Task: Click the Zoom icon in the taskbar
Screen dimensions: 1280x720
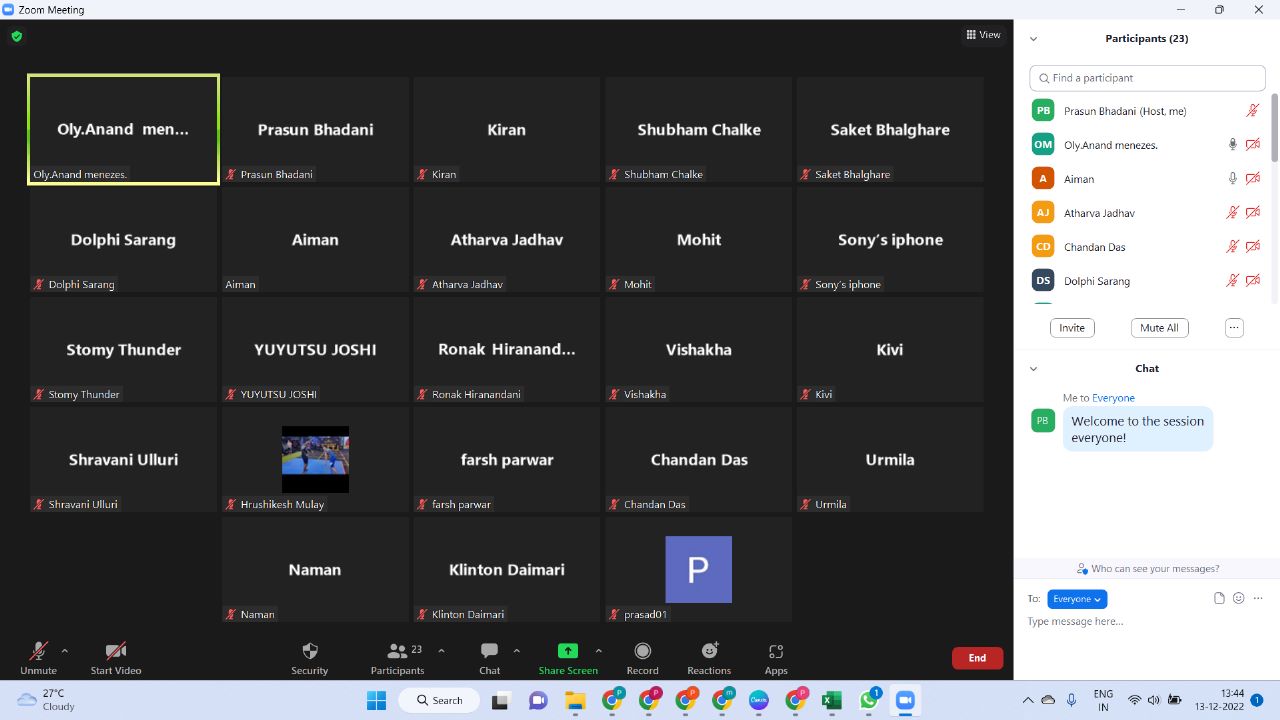Action: tap(906, 701)
